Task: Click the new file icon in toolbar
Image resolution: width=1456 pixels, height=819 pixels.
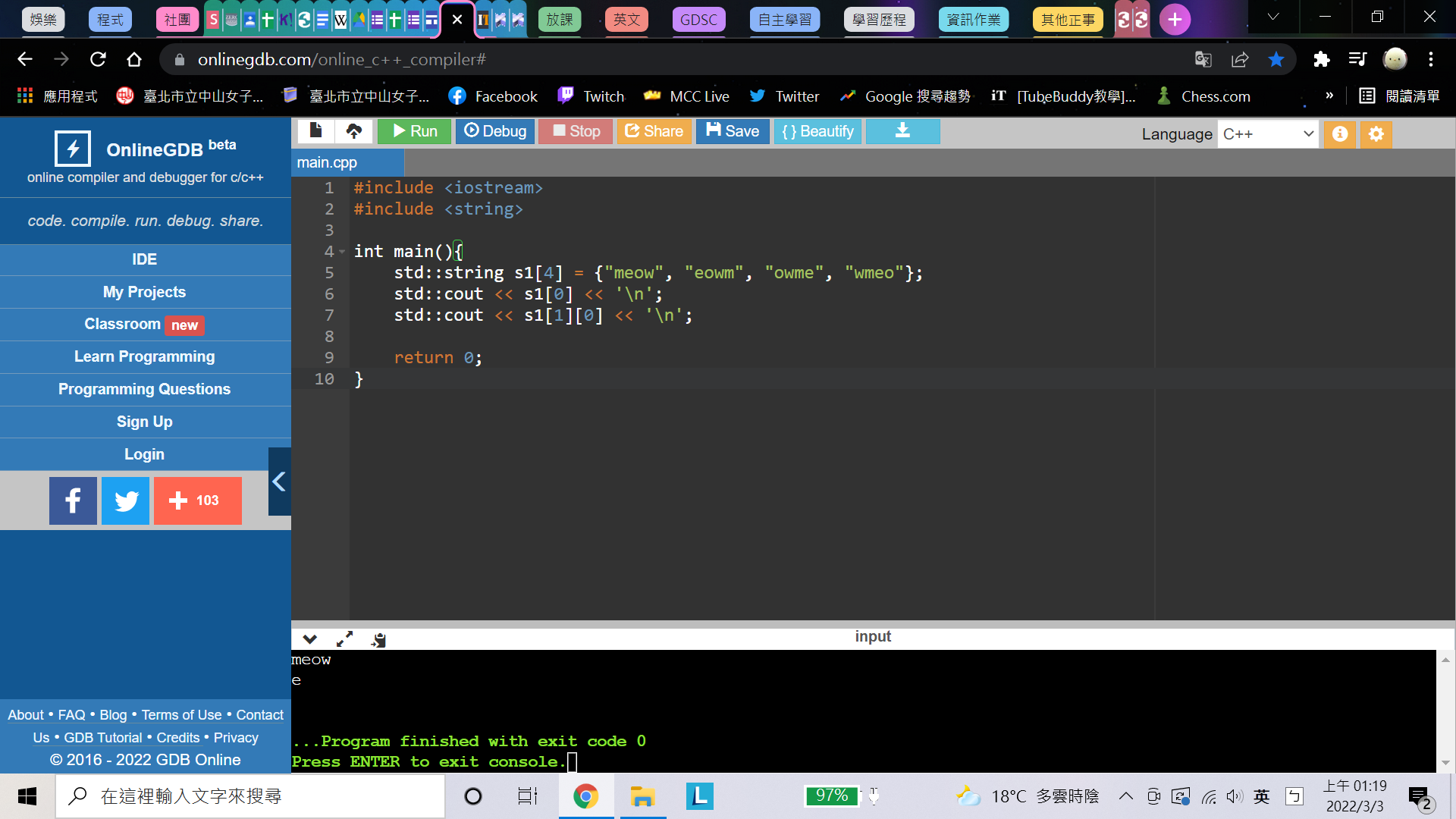Action: coord(315,131)
